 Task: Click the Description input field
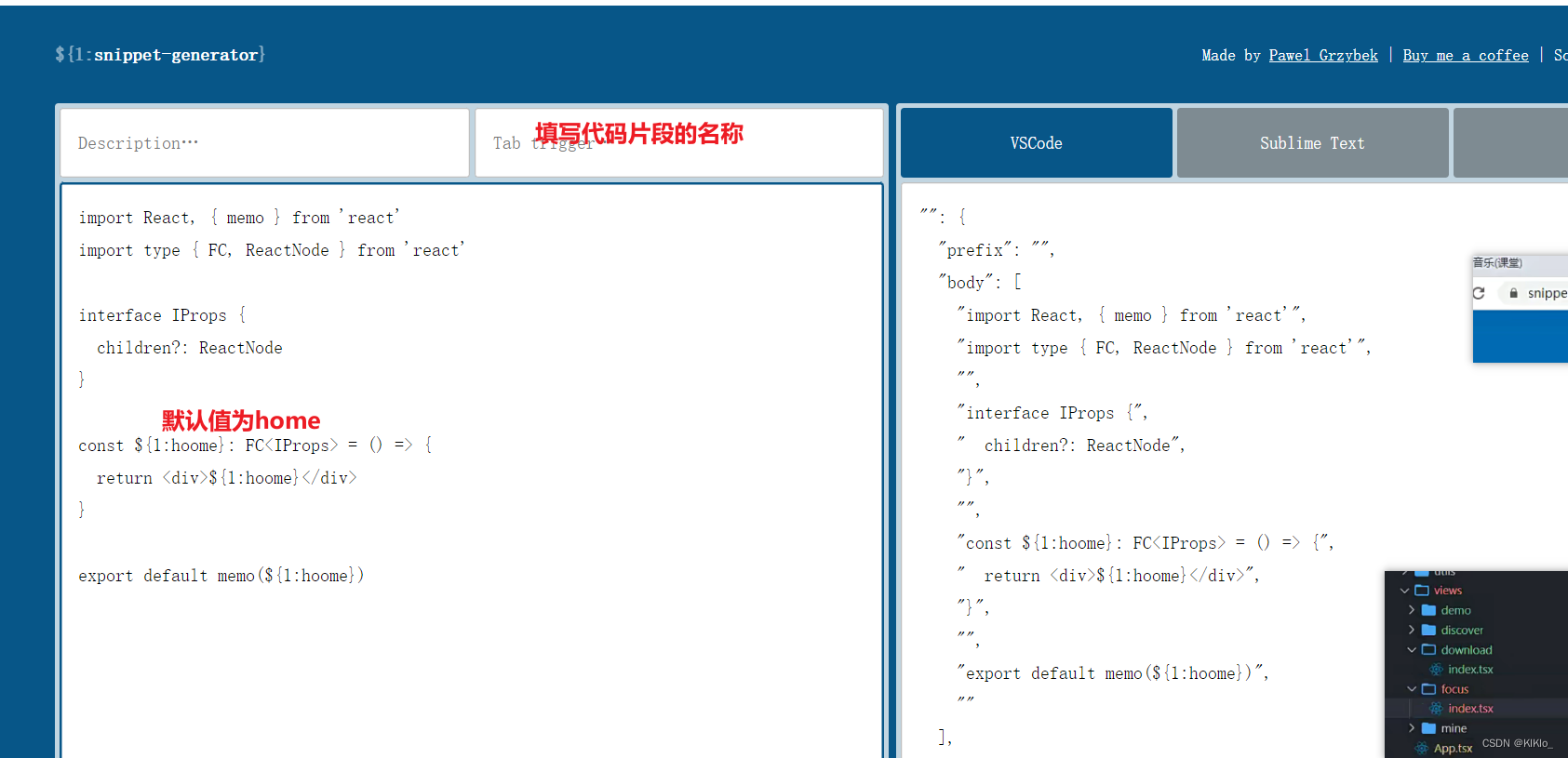point(264,143)
